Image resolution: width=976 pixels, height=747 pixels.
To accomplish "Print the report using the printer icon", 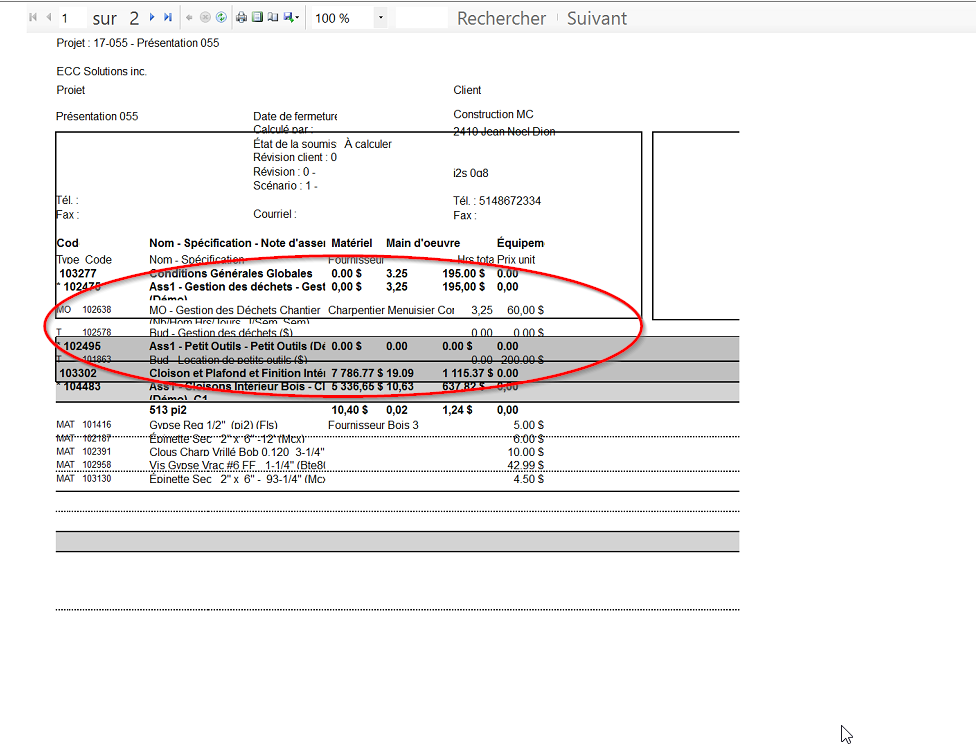I will [x=242, y=18].
